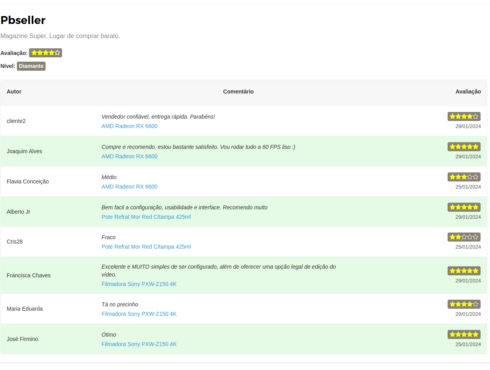
Task: Select author name cliente2
Action: point(16,121)
